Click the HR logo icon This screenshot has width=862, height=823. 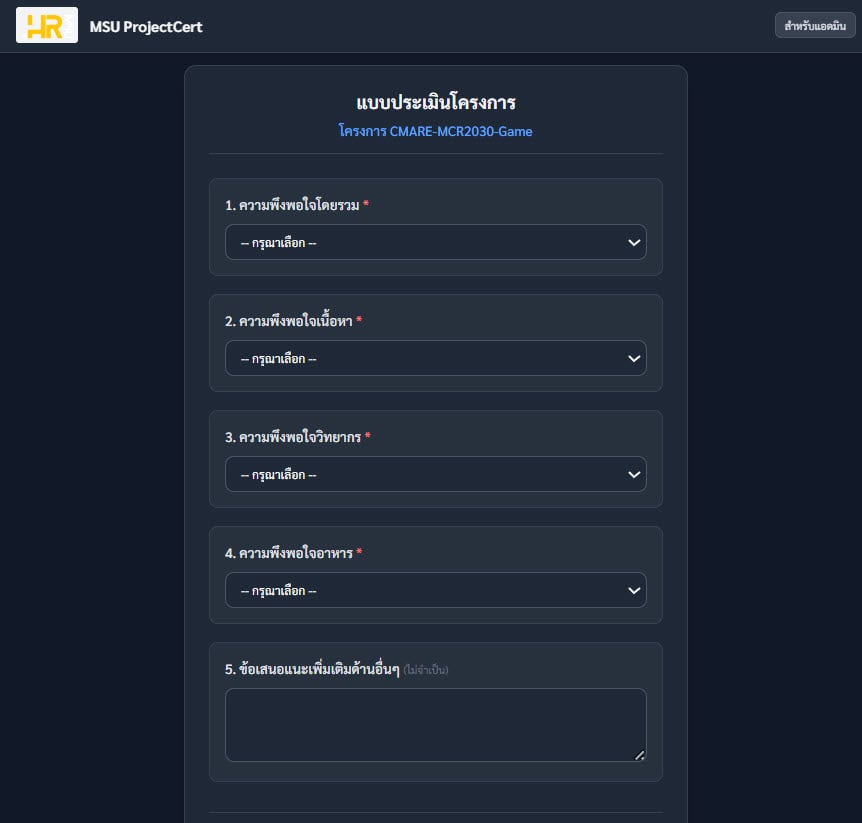point(47,26)
